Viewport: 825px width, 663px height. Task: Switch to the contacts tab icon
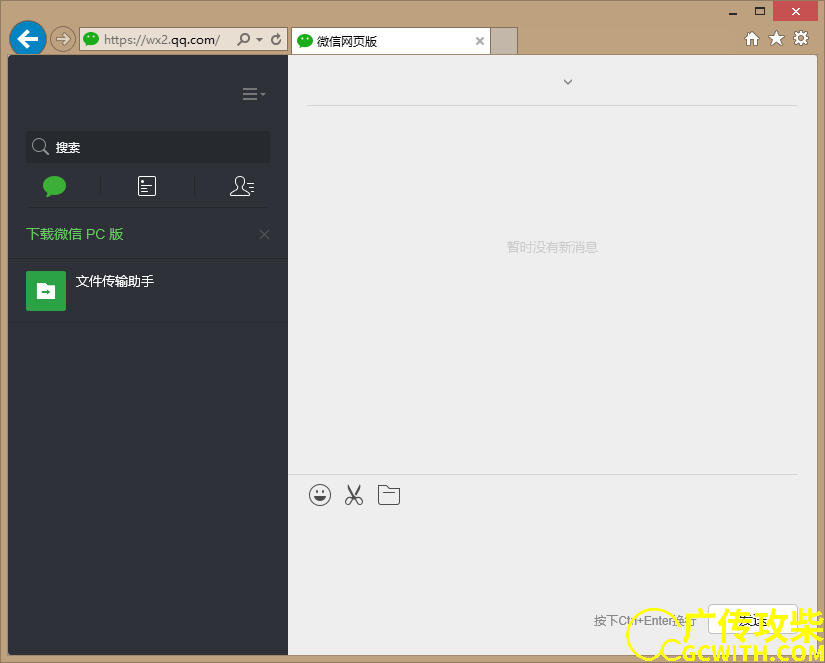tap(242, 186)
